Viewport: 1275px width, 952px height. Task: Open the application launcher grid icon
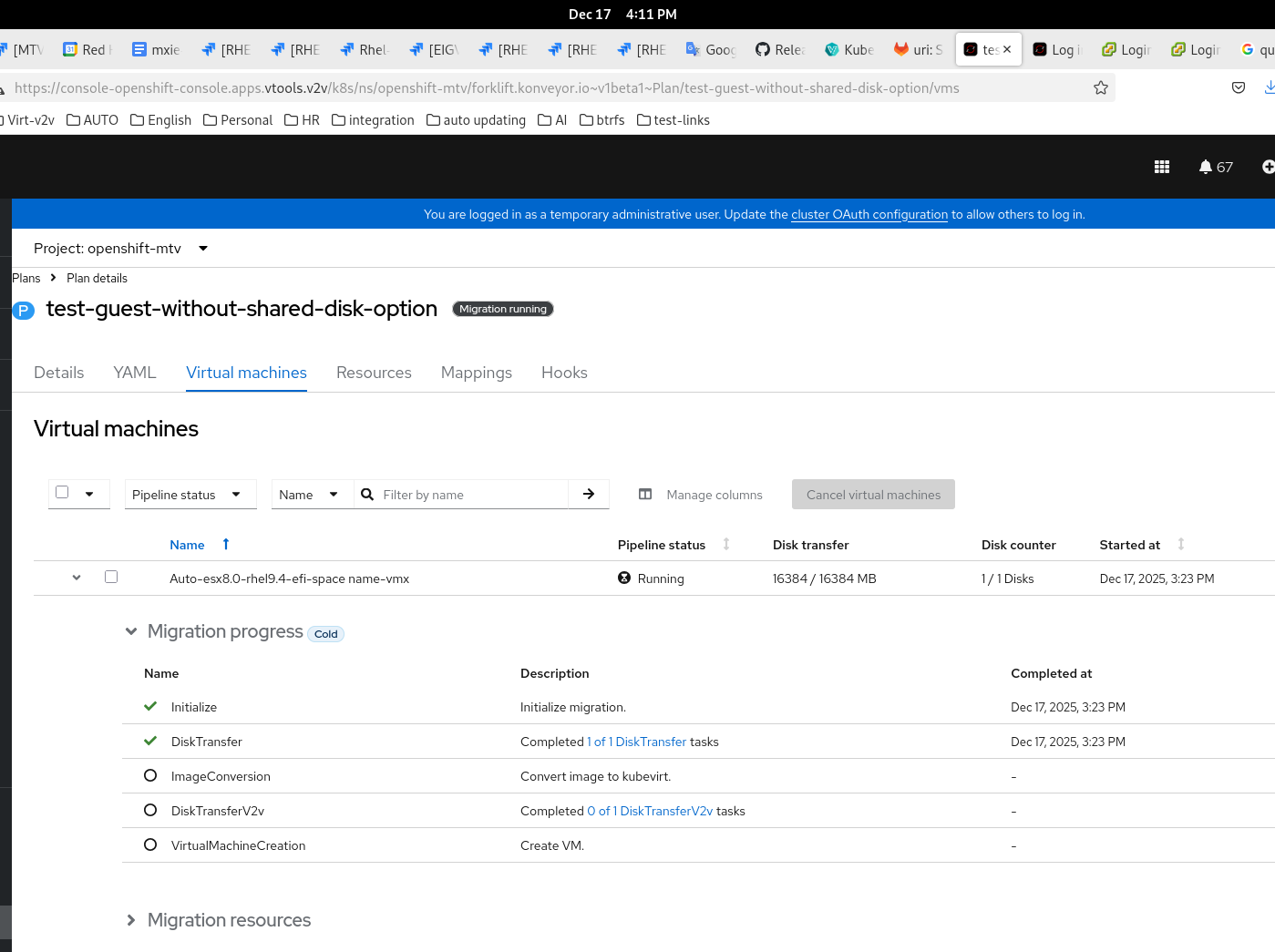coord(1162,167)
